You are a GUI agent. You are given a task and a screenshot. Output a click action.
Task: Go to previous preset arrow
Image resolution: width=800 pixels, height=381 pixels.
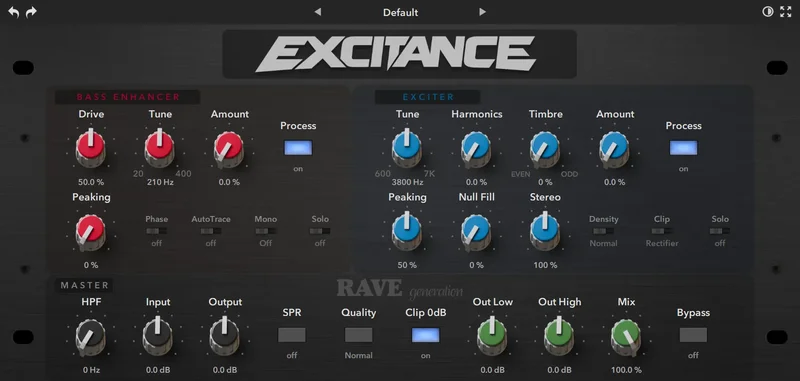(318, 12)
